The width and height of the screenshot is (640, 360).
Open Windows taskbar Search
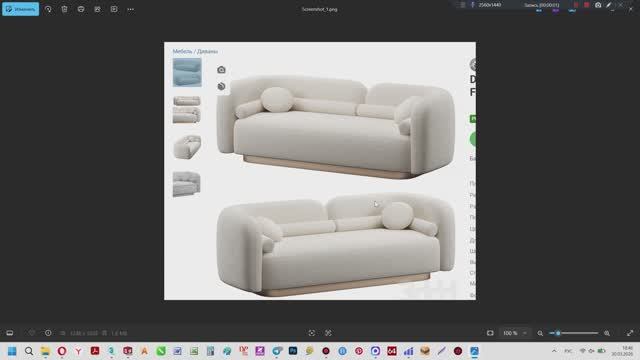click(x=29, y=351)
